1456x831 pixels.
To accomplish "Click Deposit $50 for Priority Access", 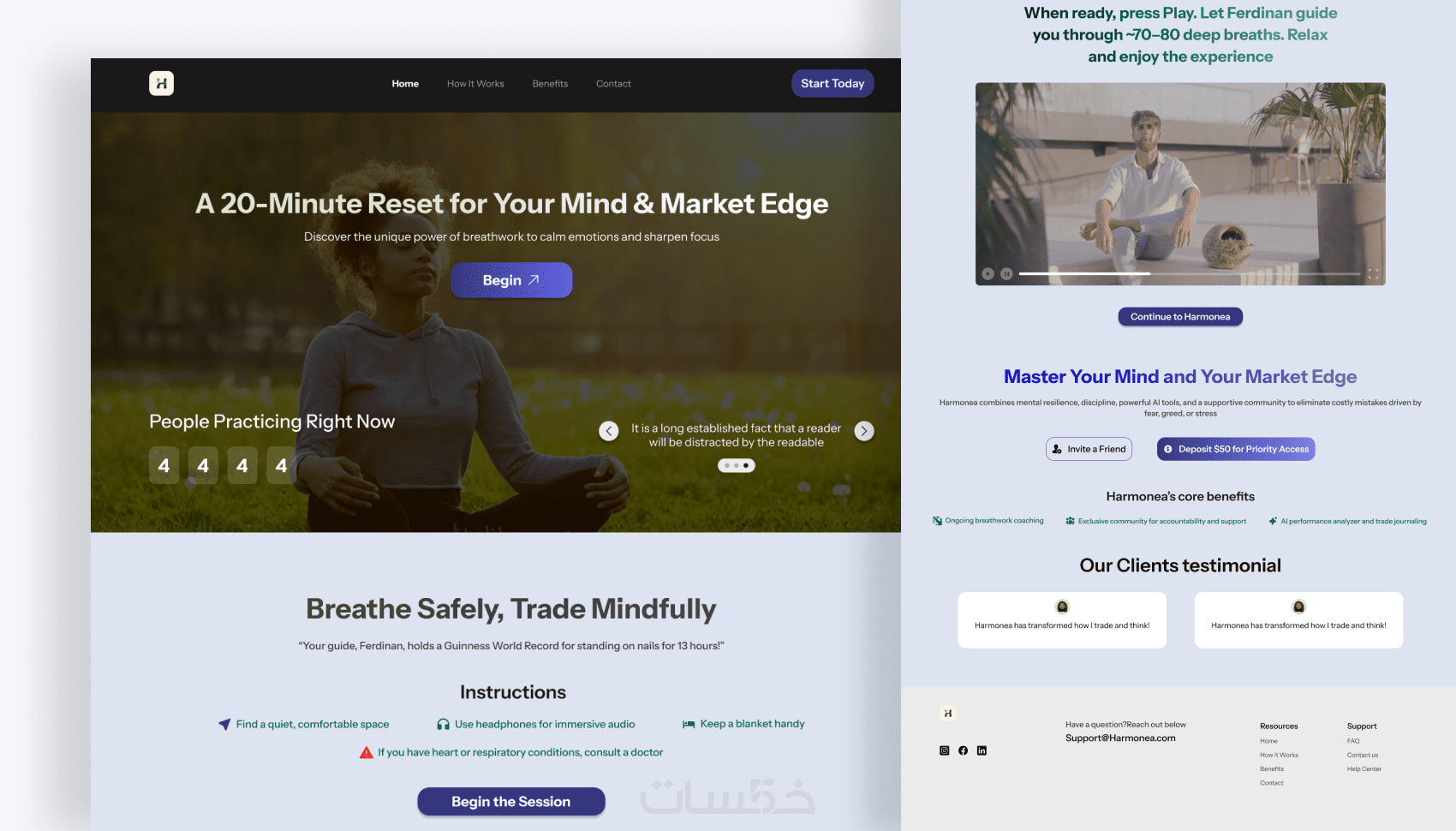I will click(1236, 449).
